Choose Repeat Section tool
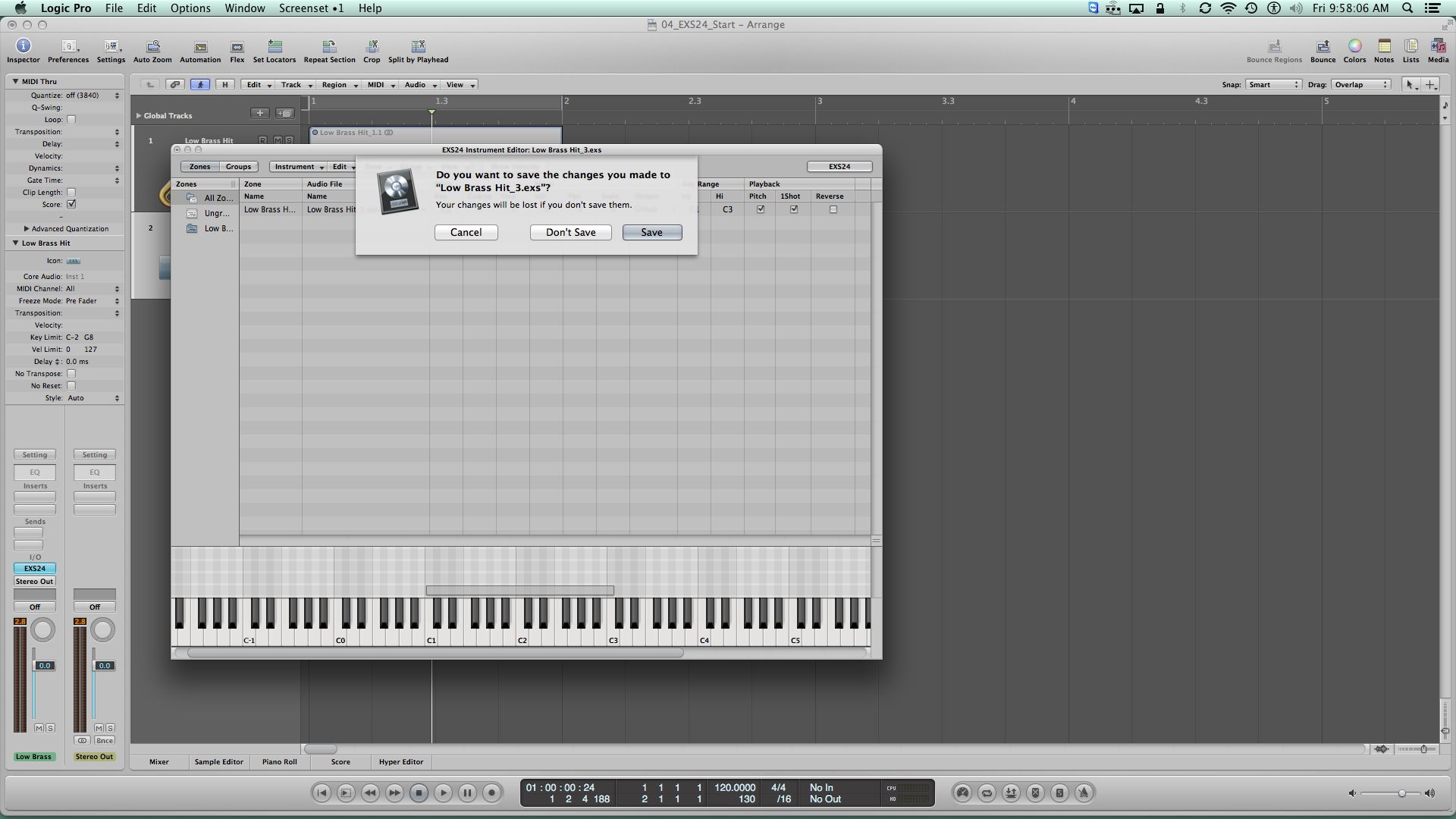 329,52
